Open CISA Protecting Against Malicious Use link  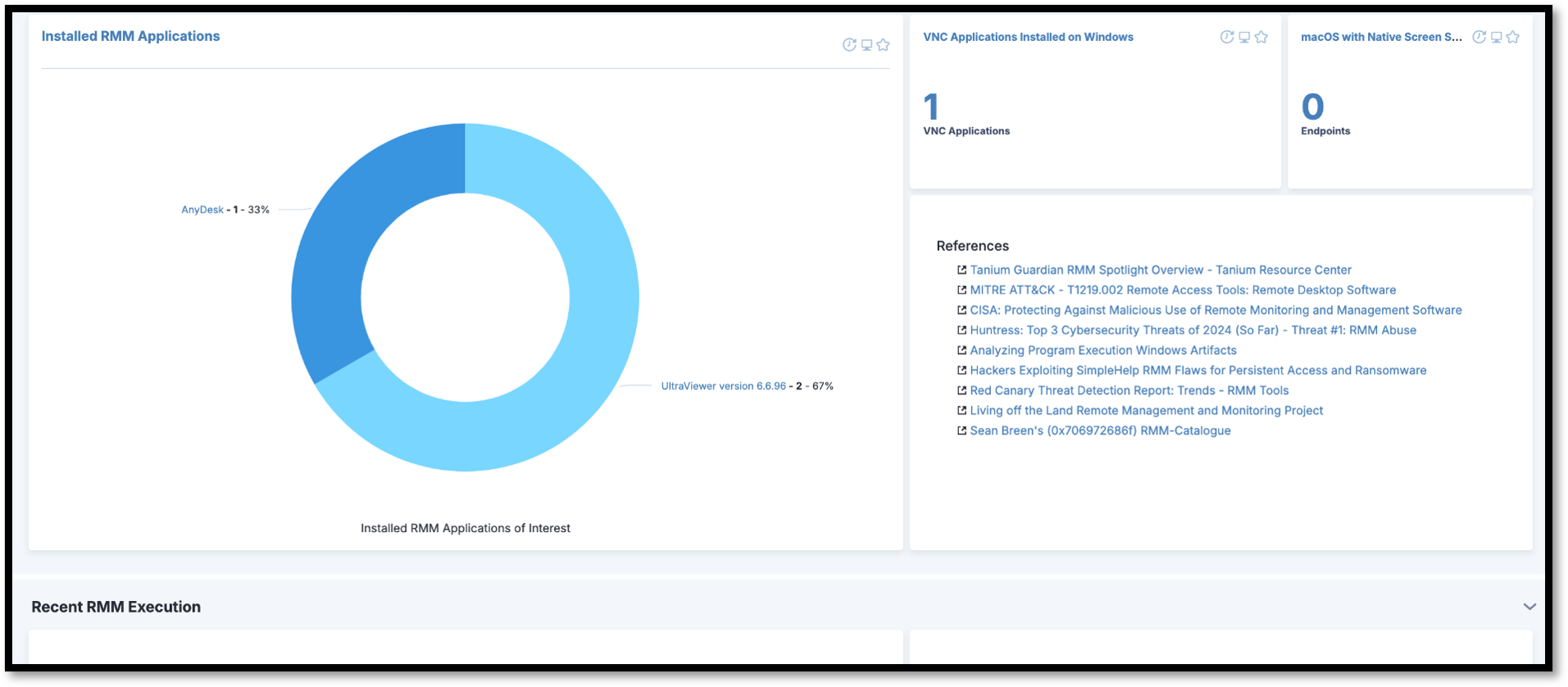click(1216, 310)
